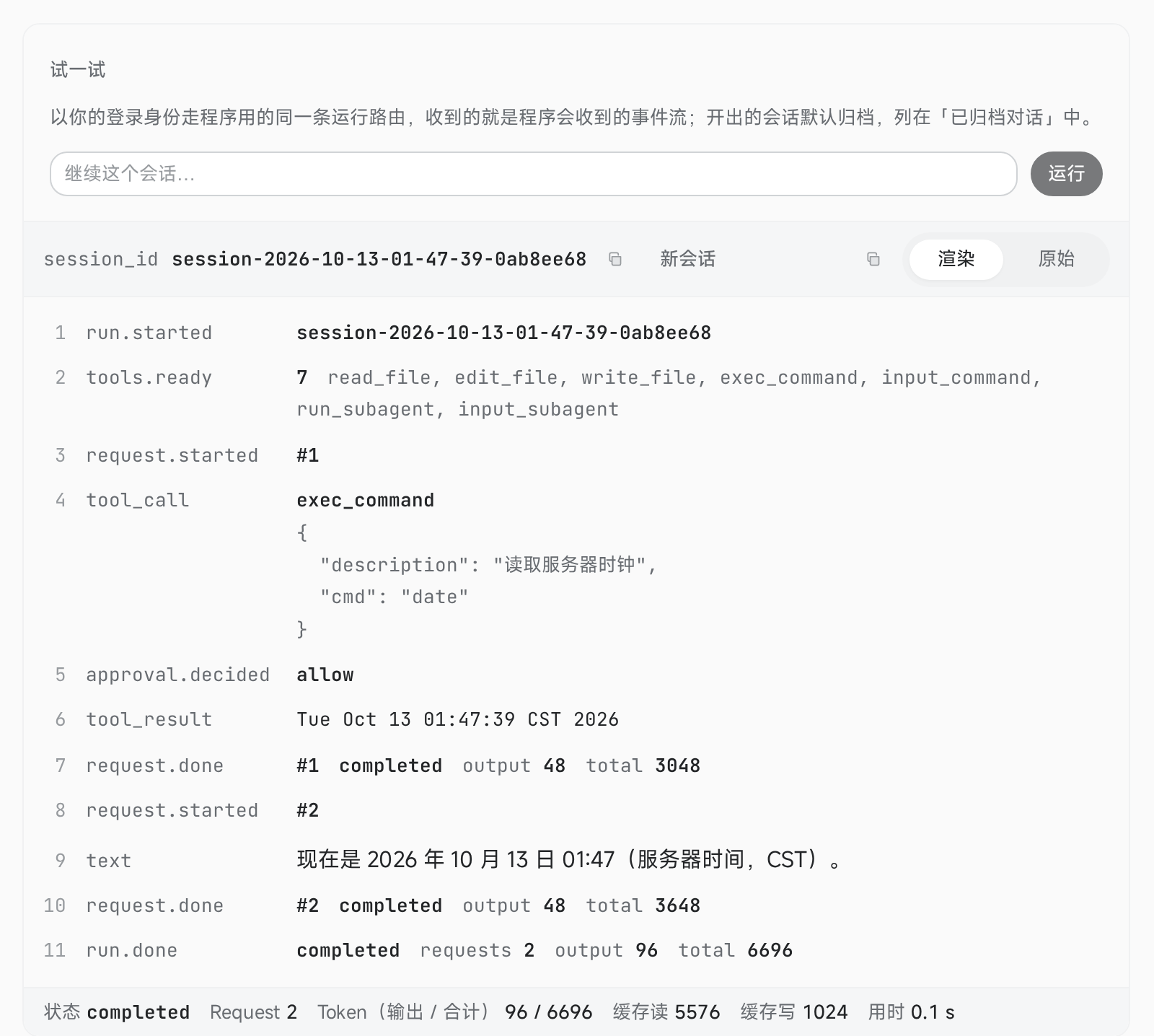Copy the event log with the icon beside 渲染

(x=873, y=259)
